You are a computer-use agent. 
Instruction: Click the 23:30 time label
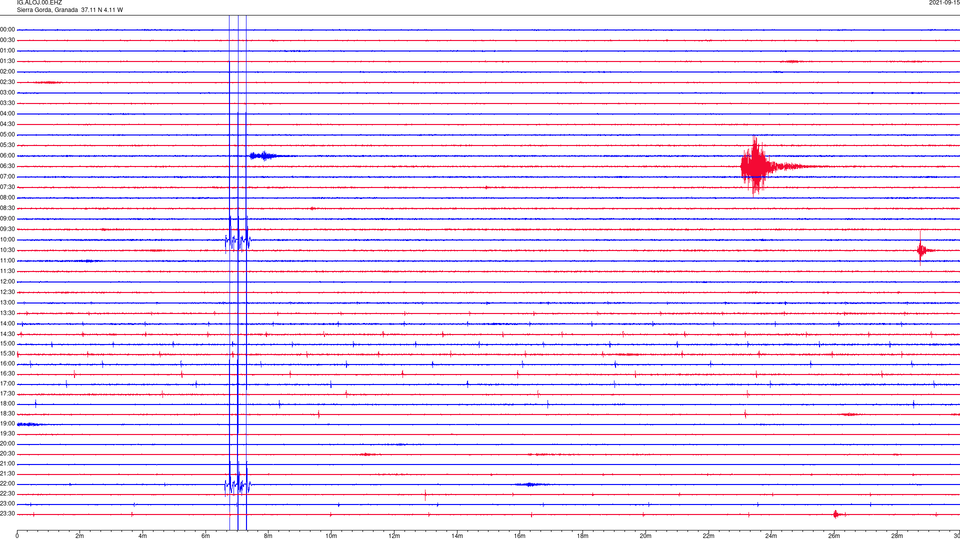pos(7,514)
